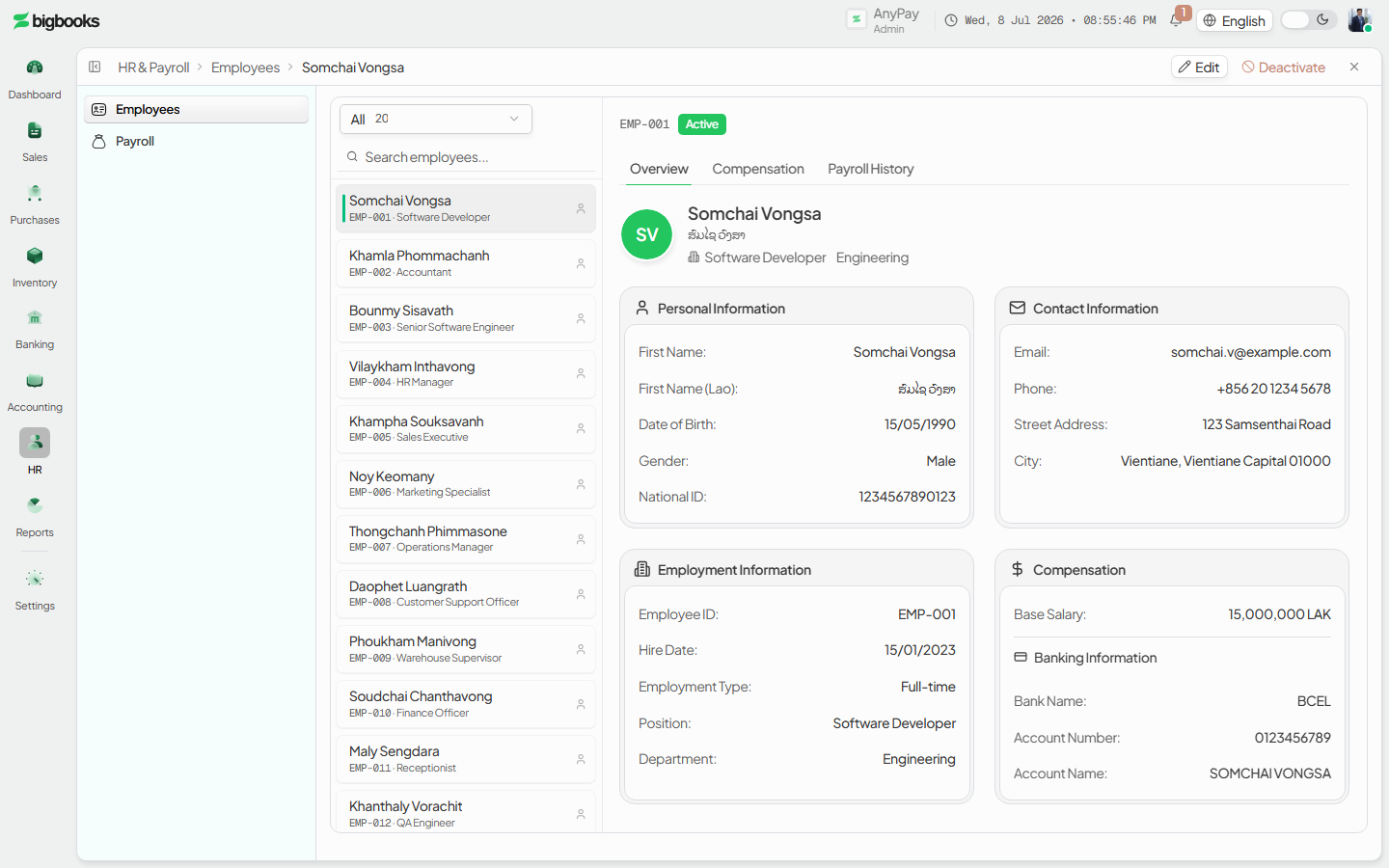This screenshot has width=1389, height=868.
Task: Go to HR & Payroll breadcrumb
Action: coord(153,68)
